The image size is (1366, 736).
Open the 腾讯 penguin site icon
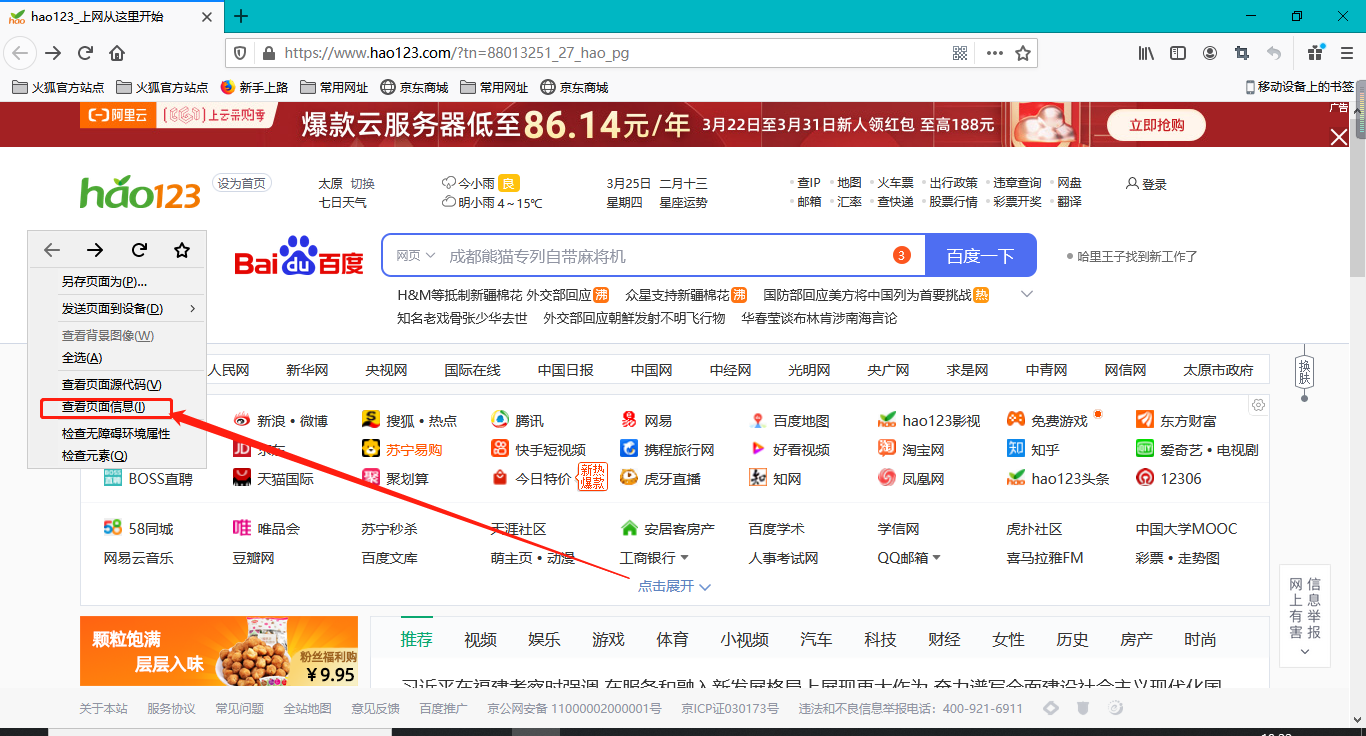[x=498, y=419]
